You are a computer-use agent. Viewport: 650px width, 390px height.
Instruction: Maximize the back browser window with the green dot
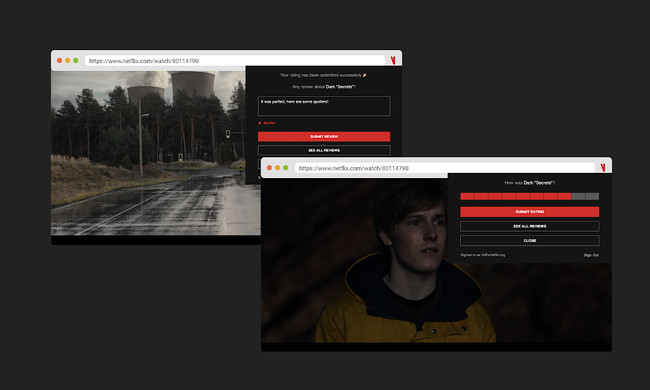(75, 61)
